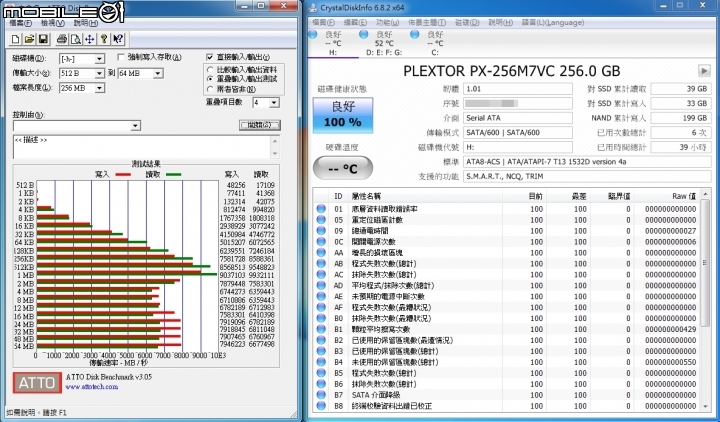Click status orb of attribute B4 row
This screenshot has height=422, width=720.
321,362
